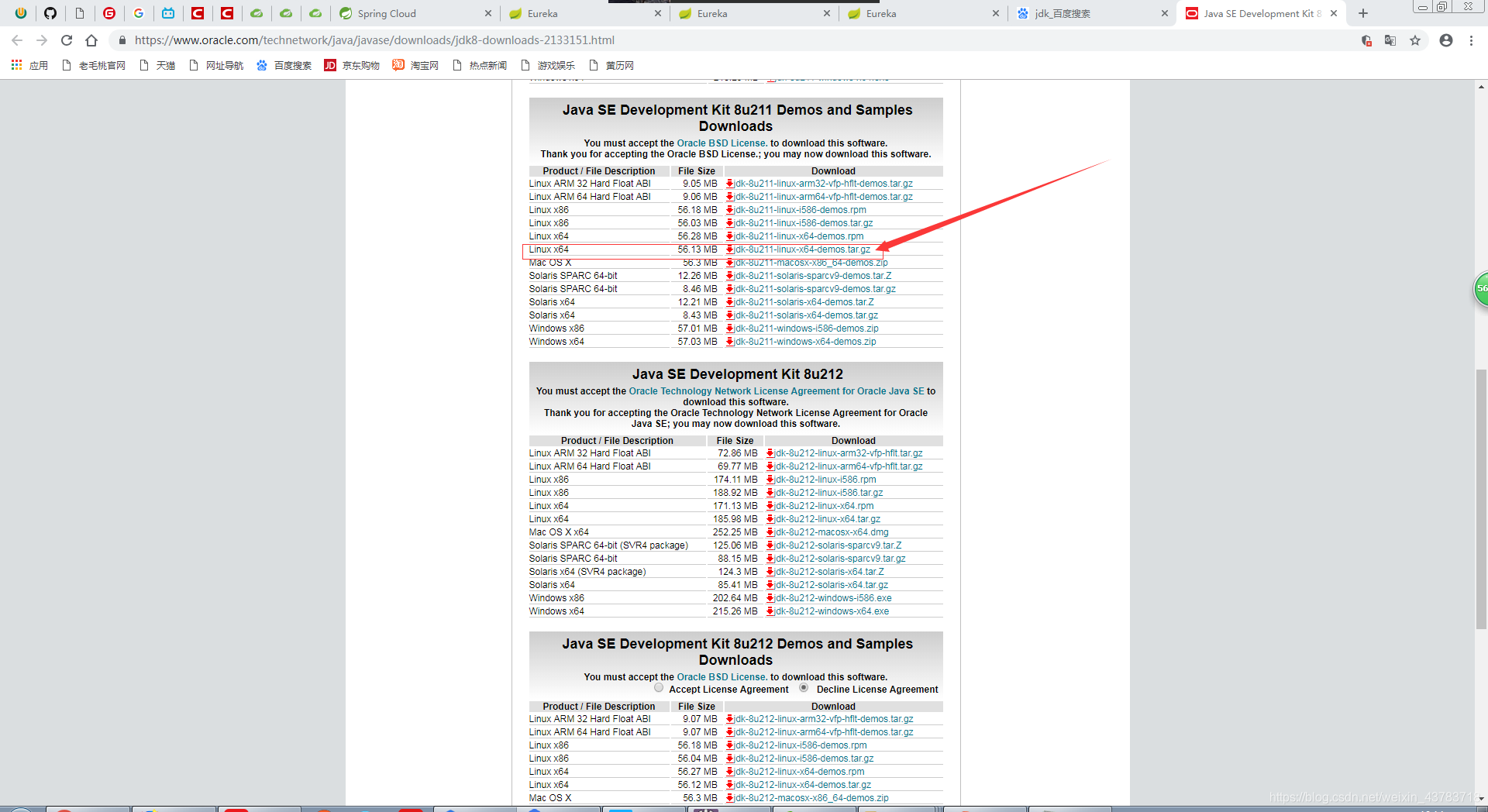Open the user profile menu
The width and height of the screenshot is (1488, 812).
(1446, 40)
